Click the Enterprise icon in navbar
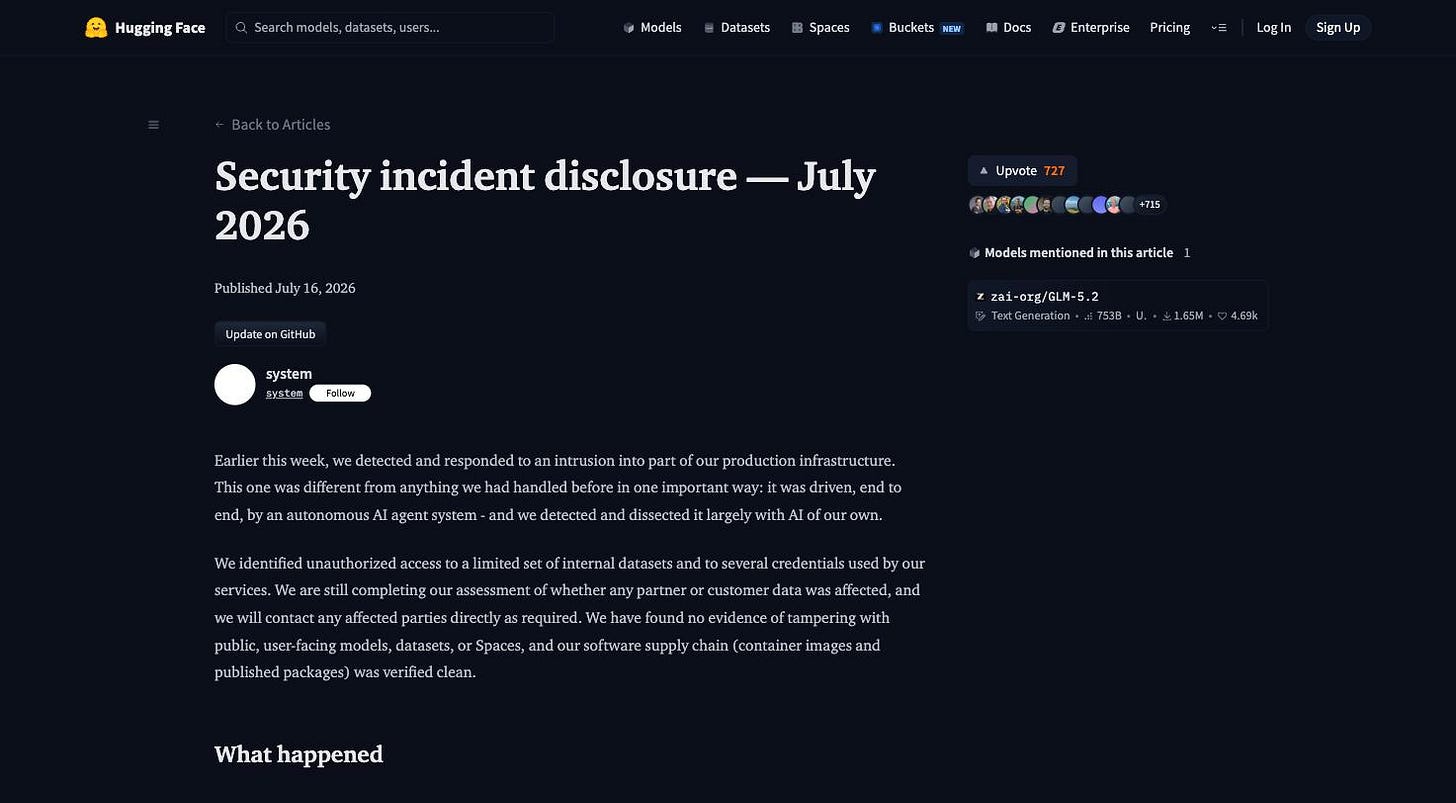The width and height of the screenshot is (1456, 803). [x=1059, y=28]
